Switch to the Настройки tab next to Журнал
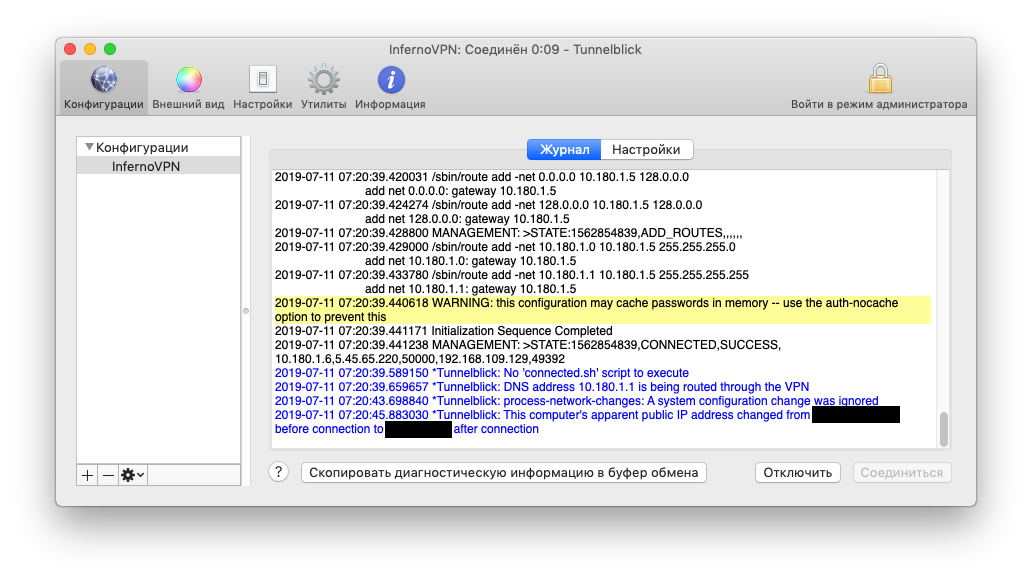1032x580 pixels. point(646,149)
